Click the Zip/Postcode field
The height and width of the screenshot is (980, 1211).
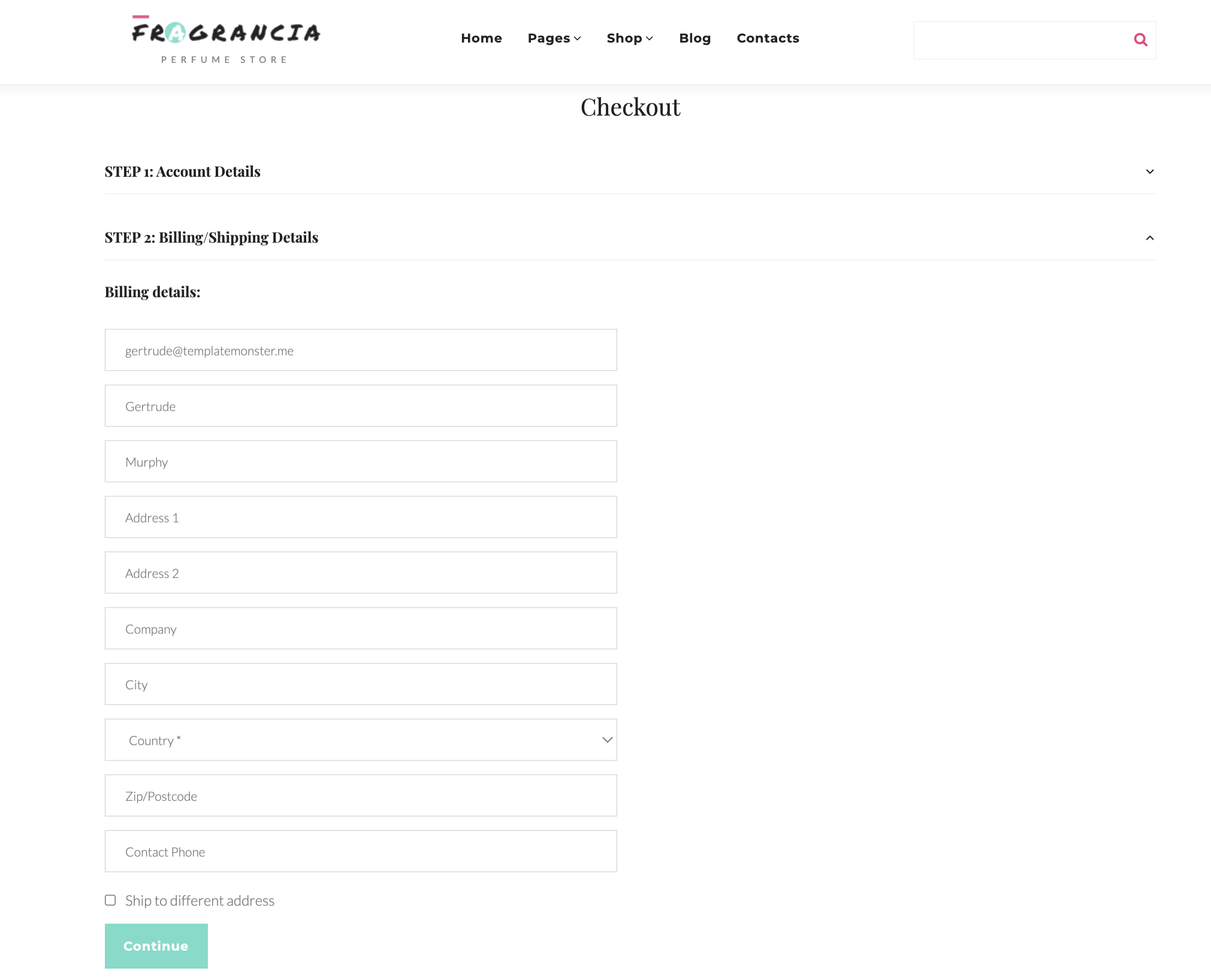tap(361, 795)
